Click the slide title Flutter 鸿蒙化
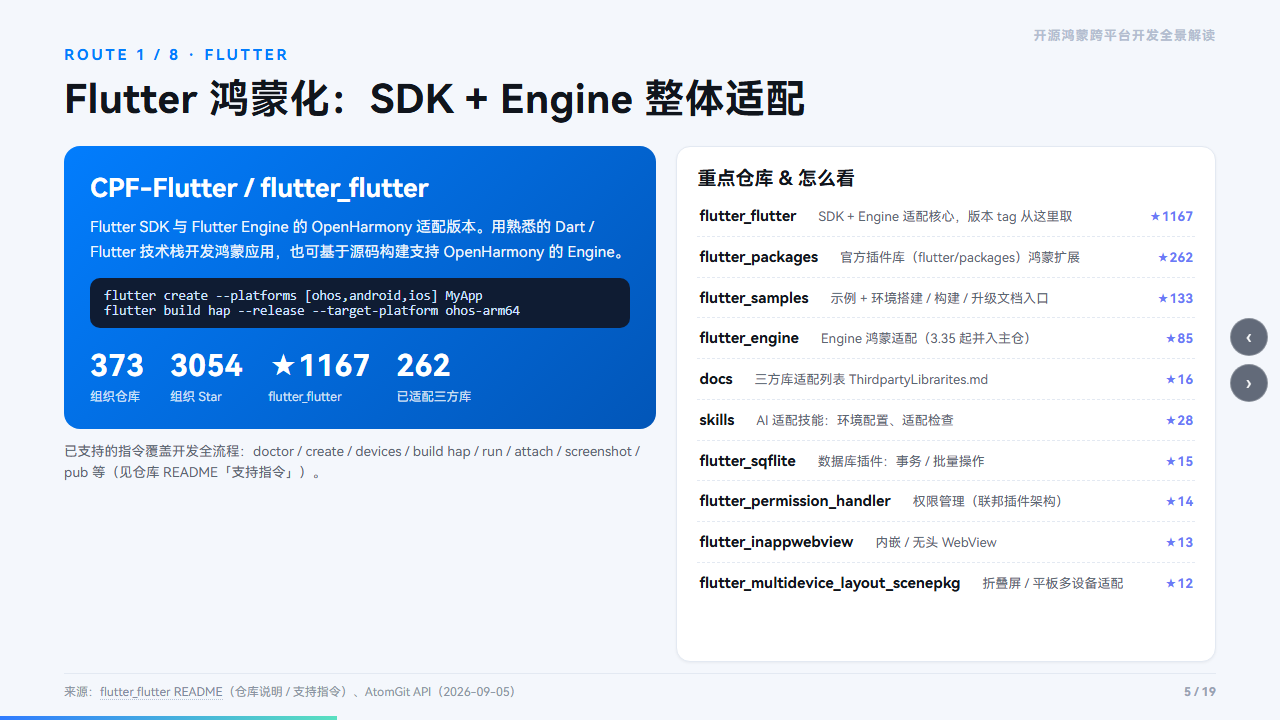The image size is (1280, 720). (434, 99)
